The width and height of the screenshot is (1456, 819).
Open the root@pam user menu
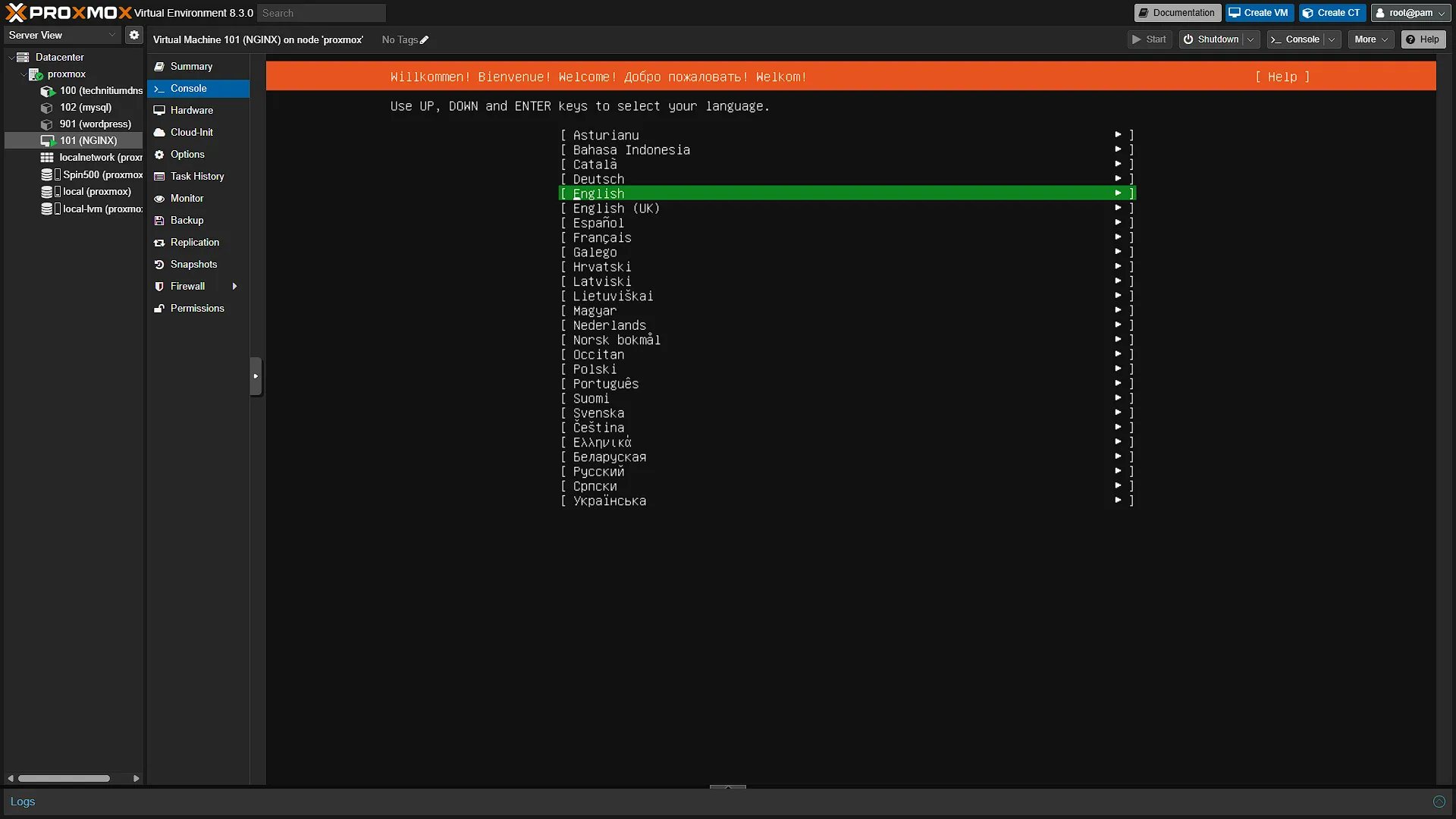(1410, 13)
